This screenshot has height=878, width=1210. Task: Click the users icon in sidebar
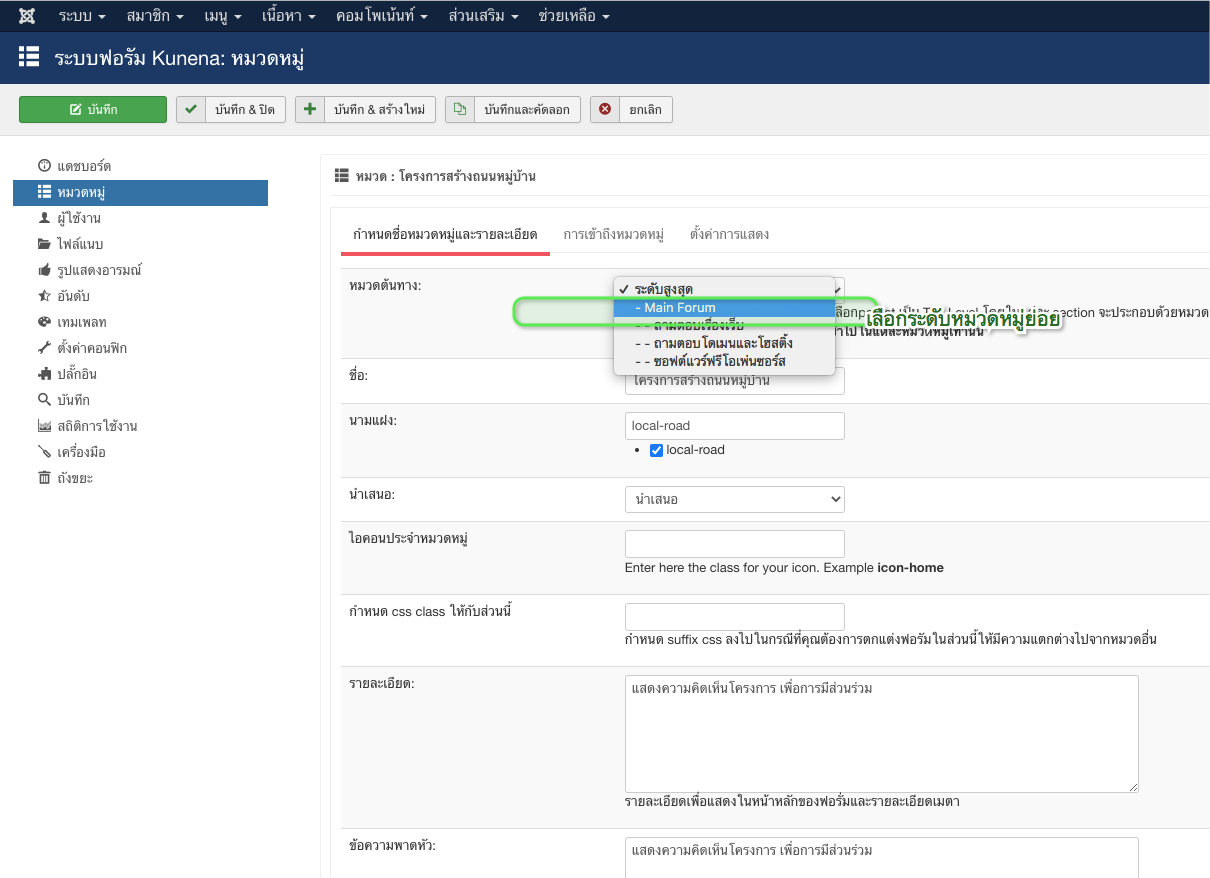(x=44, y=218)
